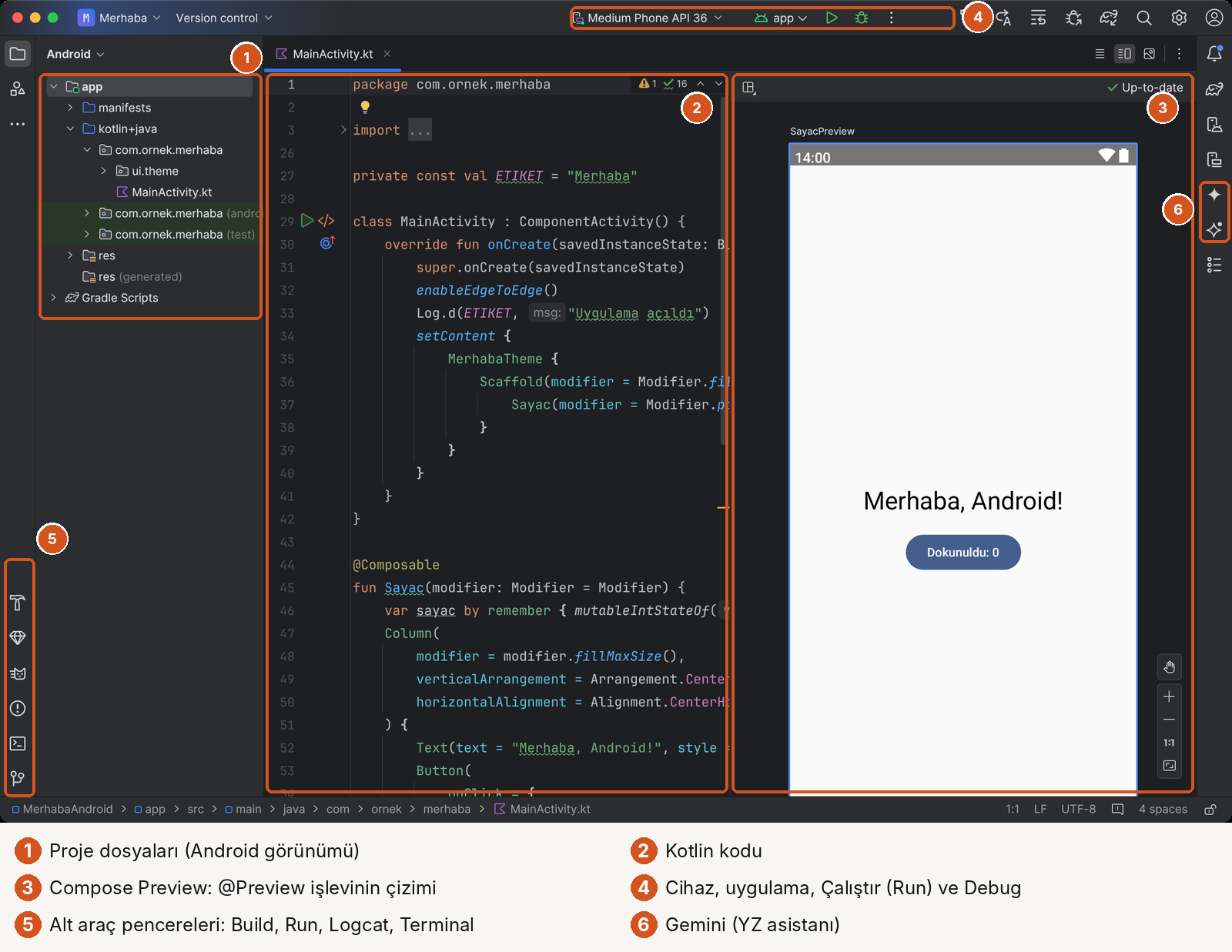Screen dimensions: 1232x952
Task: Open the Medium Phone API 36 device dropdown
Action: pyautogui.click(x=648, y=18)
